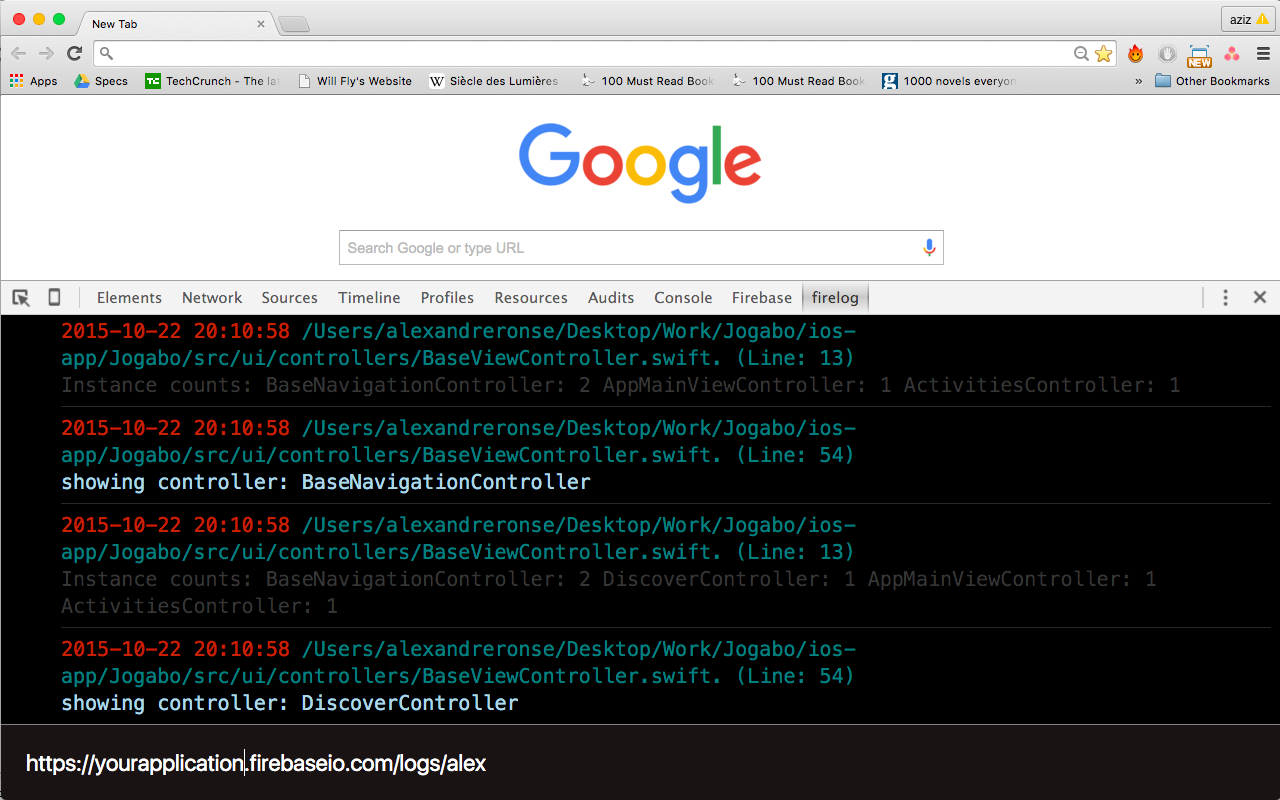Close the DevTools panel with the X
The width and height of the screenshot is (1280, 800).
1260,297
